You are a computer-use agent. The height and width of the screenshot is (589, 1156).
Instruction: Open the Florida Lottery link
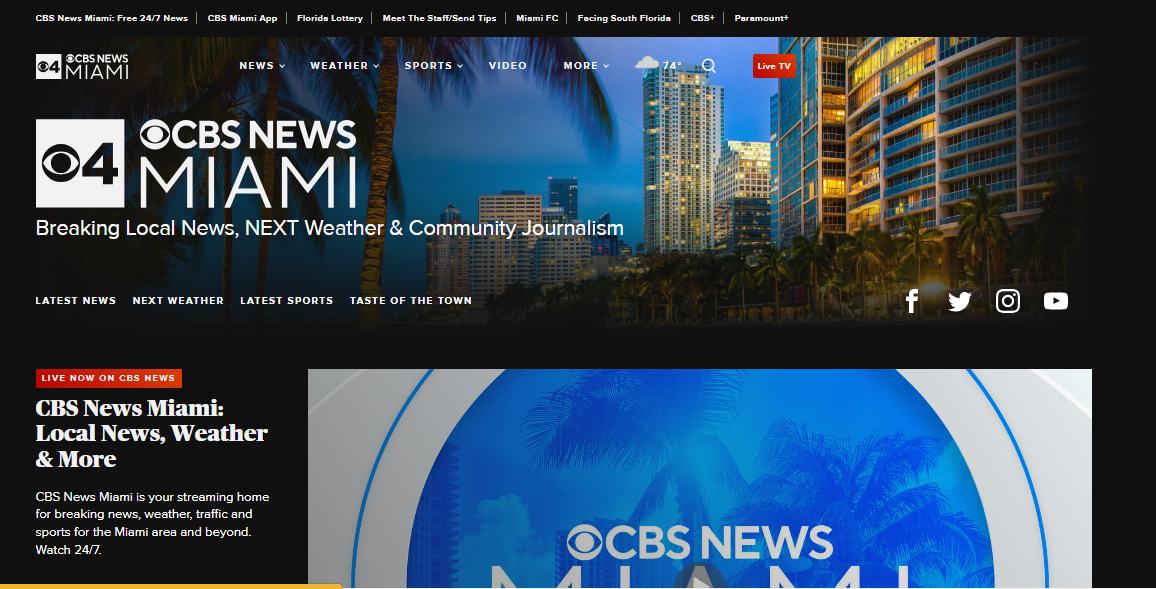[x=329, y=18]
